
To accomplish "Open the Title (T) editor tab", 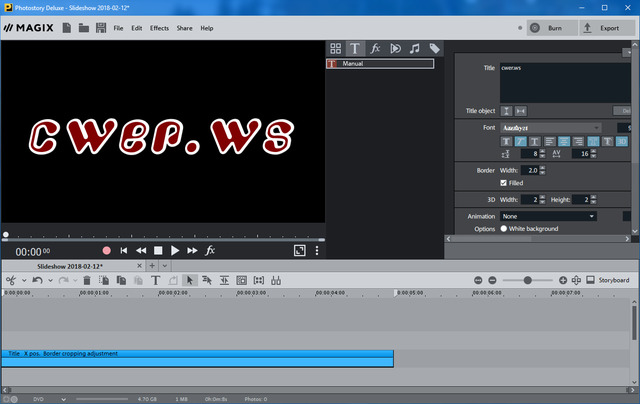I will (355, 48).
